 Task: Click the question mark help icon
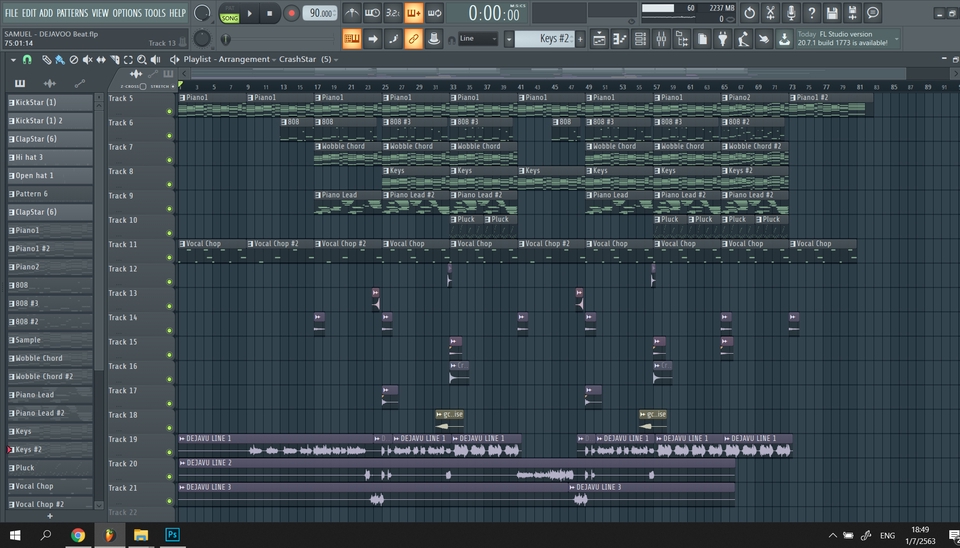(811, 13)
